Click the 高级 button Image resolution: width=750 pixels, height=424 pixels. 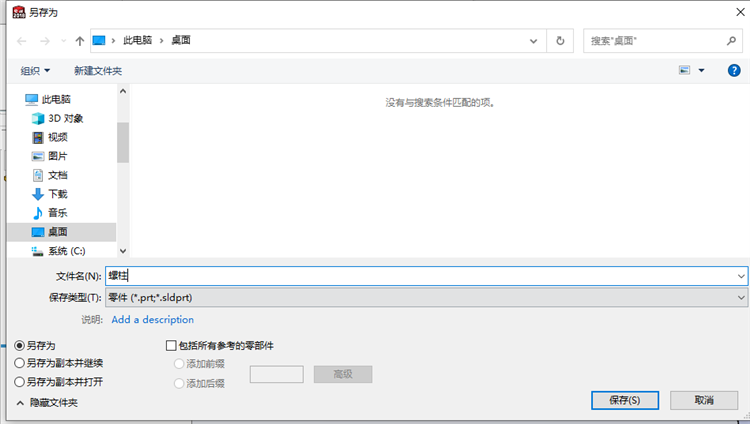(x=343, y=374)
